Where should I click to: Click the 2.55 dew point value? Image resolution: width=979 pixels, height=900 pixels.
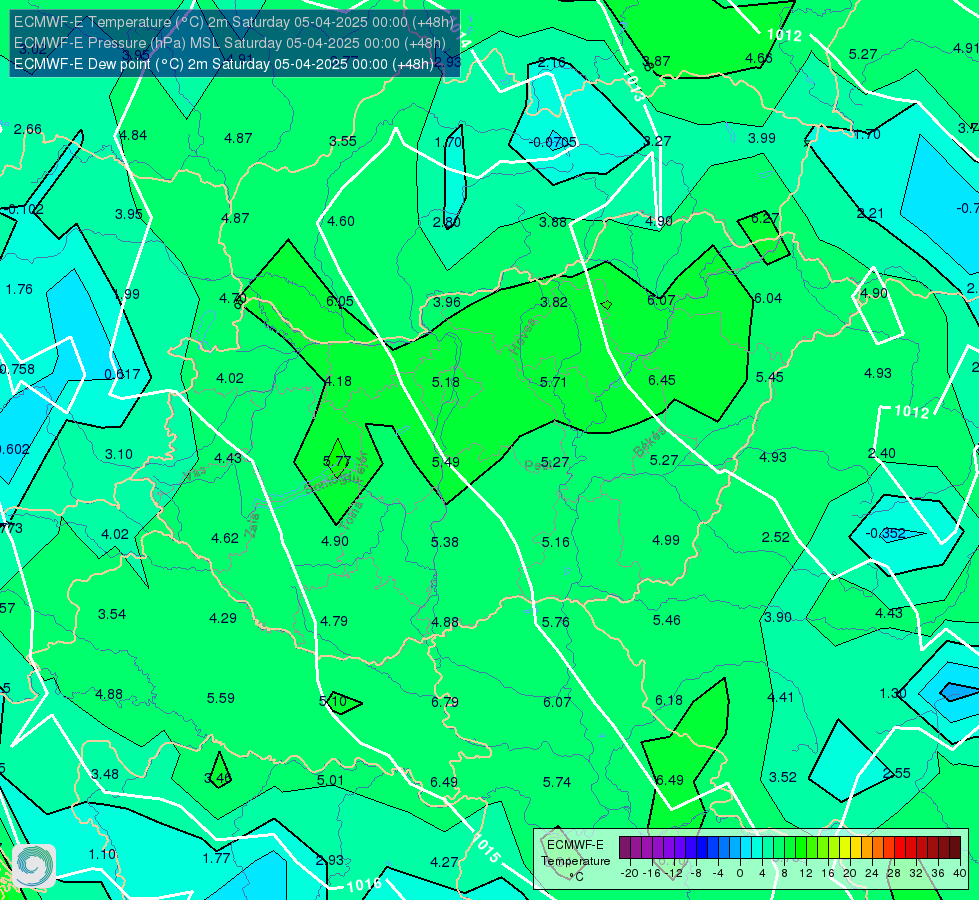pos(897,773)
